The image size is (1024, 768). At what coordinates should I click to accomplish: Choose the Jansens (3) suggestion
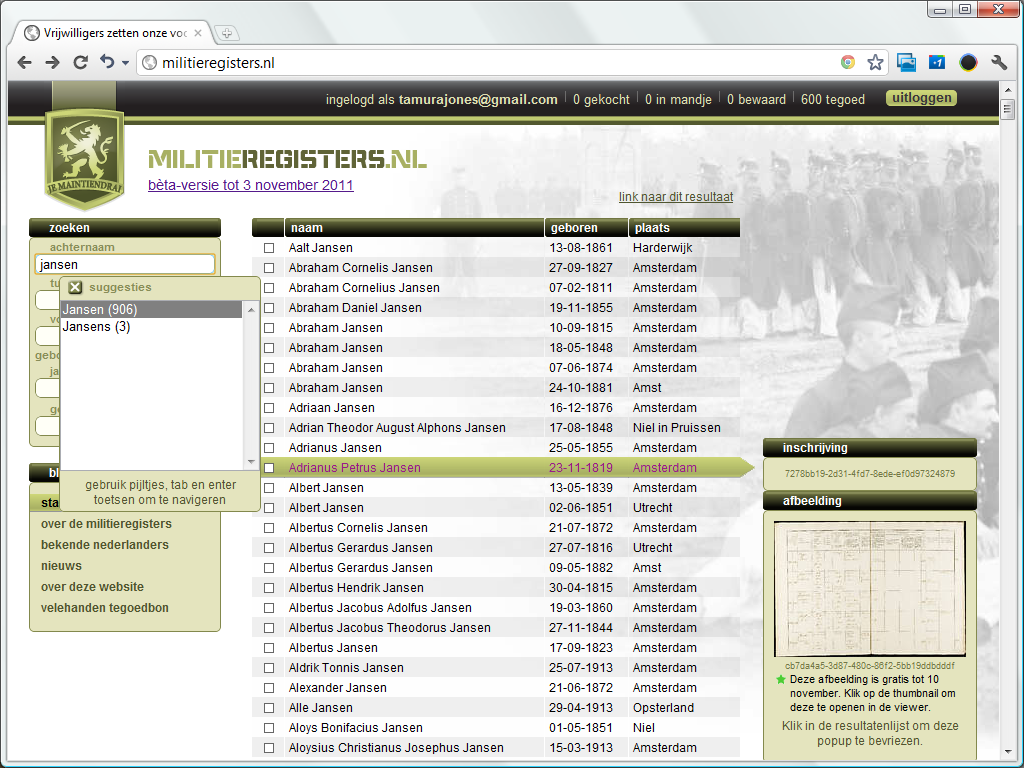[97, 328]
